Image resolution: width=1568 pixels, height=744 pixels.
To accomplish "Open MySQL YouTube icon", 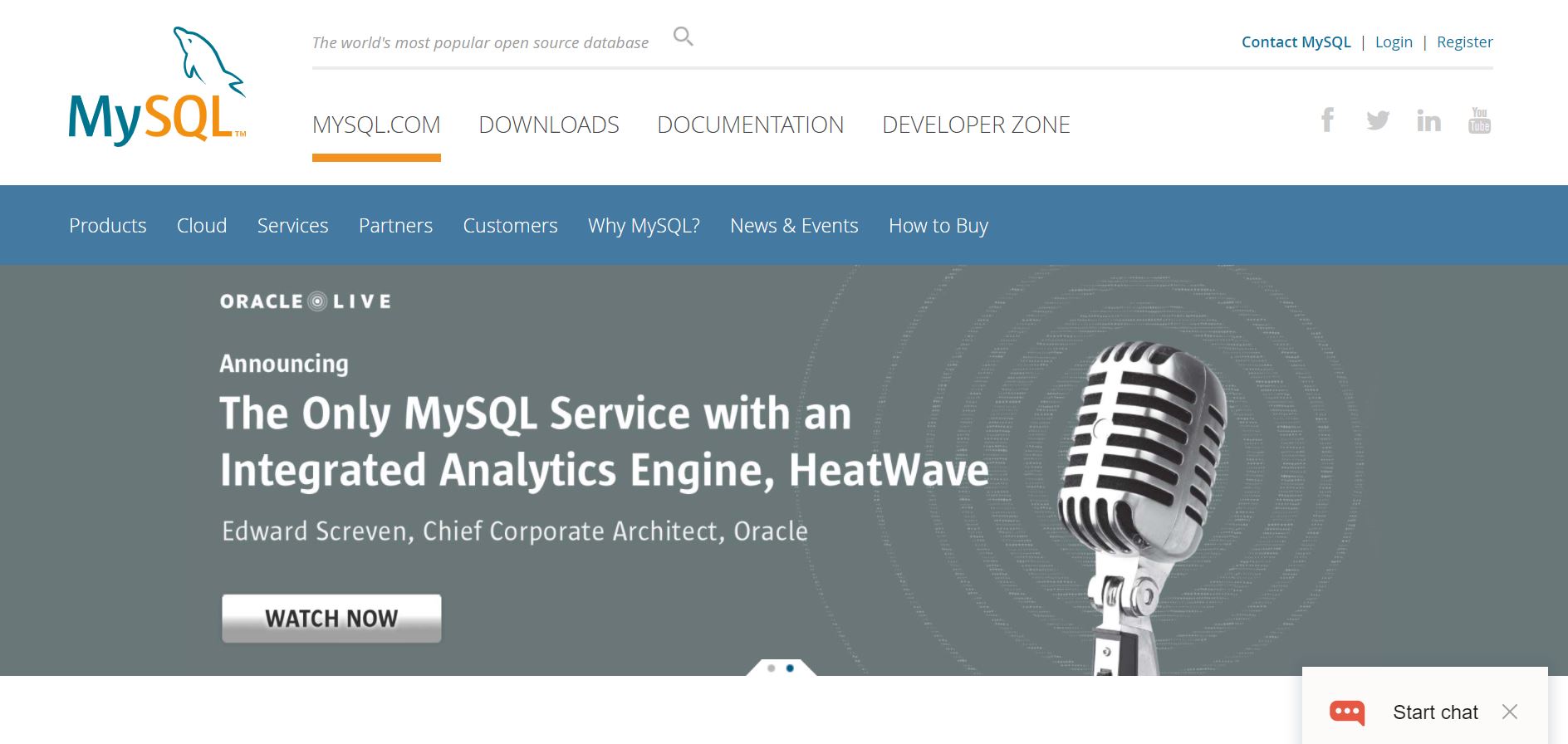I will pyautogui.click(x=1479, y=120).
